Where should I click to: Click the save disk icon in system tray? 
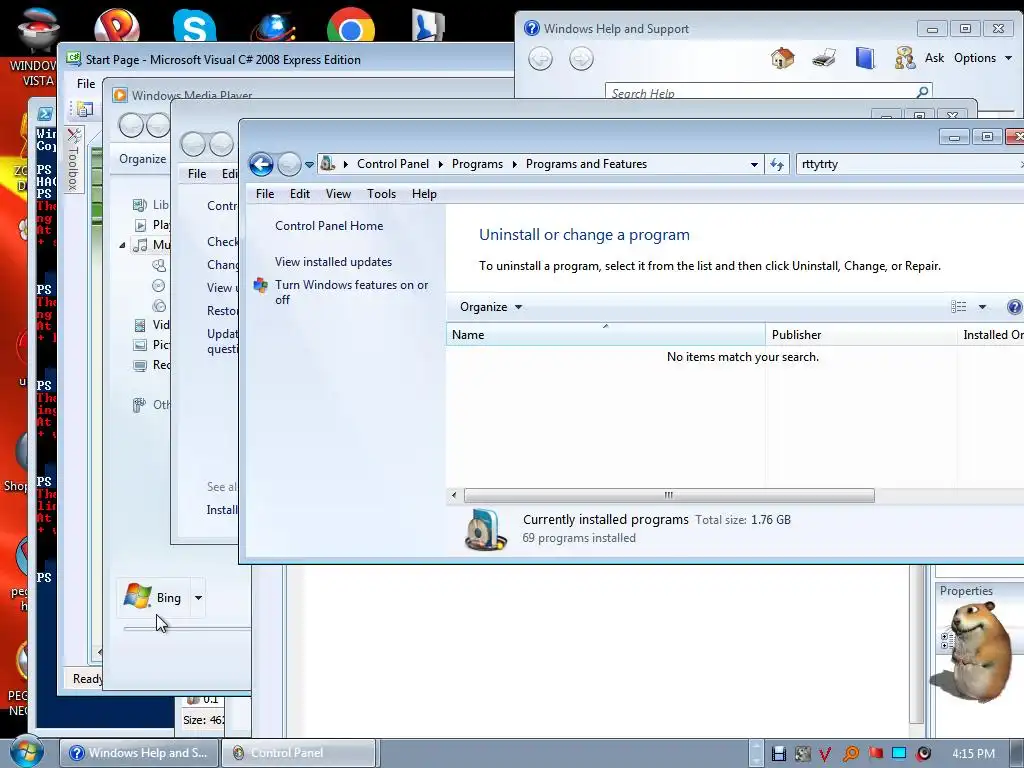coord(778,754)
